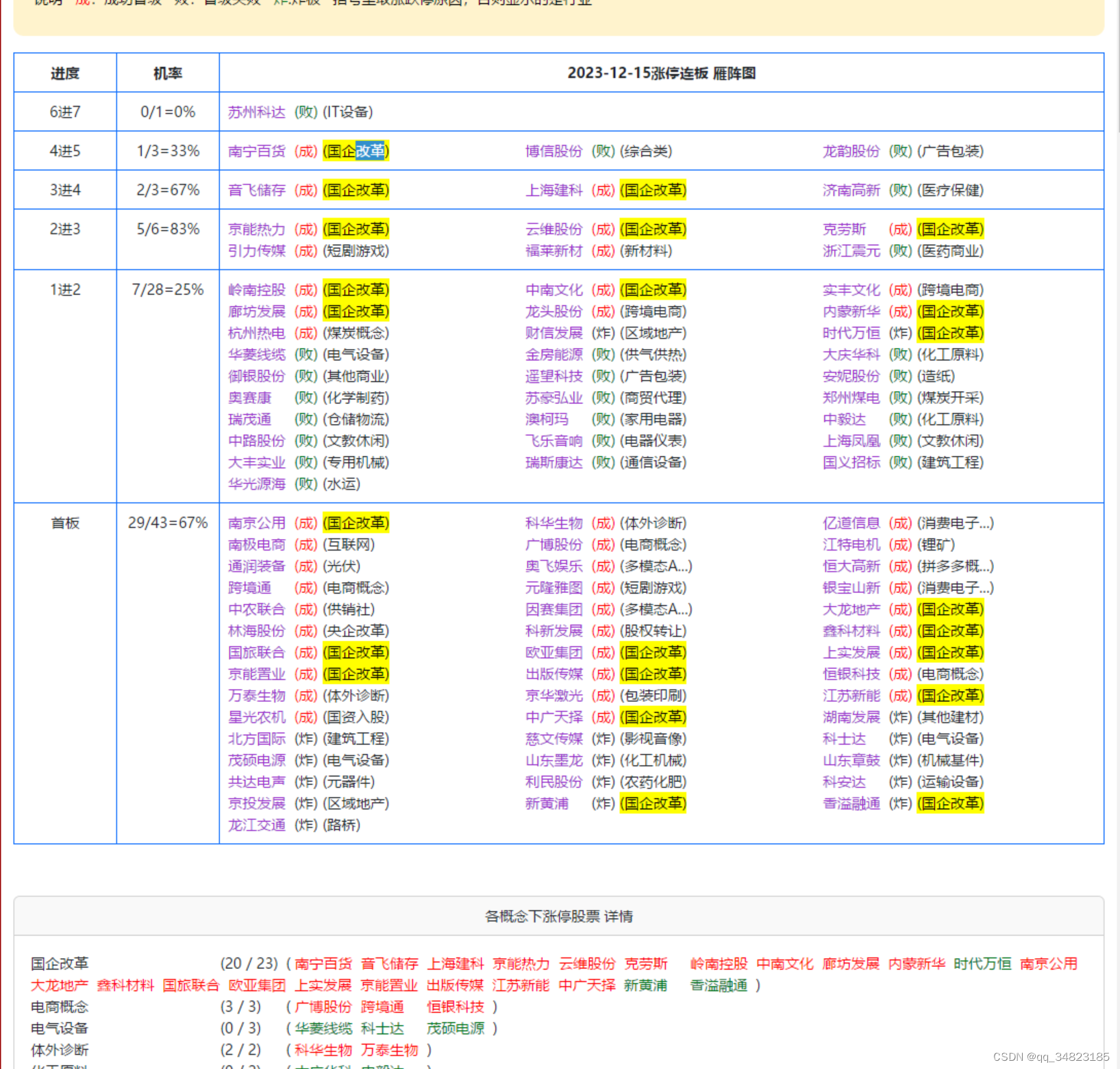
Task: Select the 中农联合 stock link
Action: pos(256,609)
